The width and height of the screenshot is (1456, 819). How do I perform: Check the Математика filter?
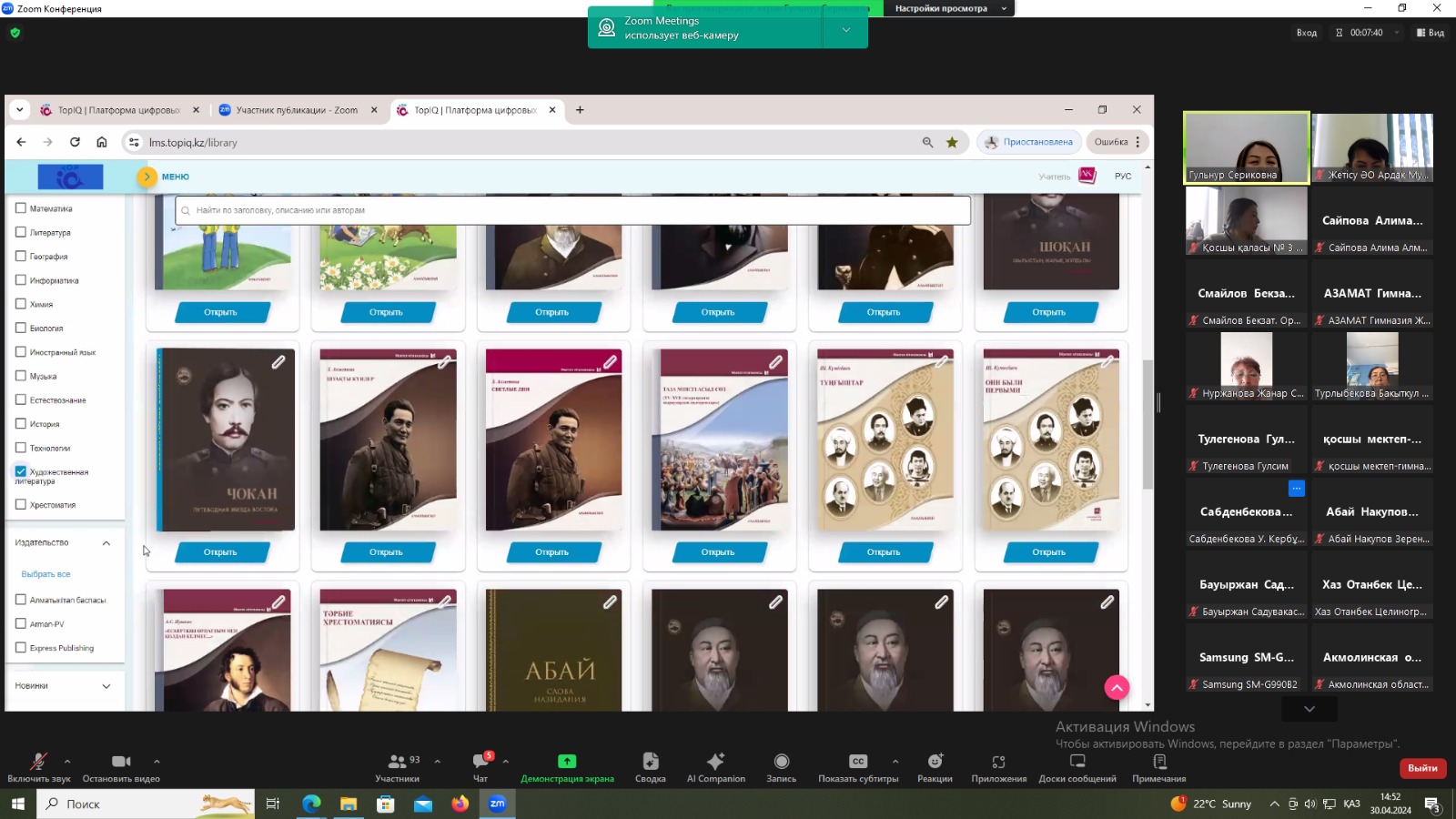(20, 208)
